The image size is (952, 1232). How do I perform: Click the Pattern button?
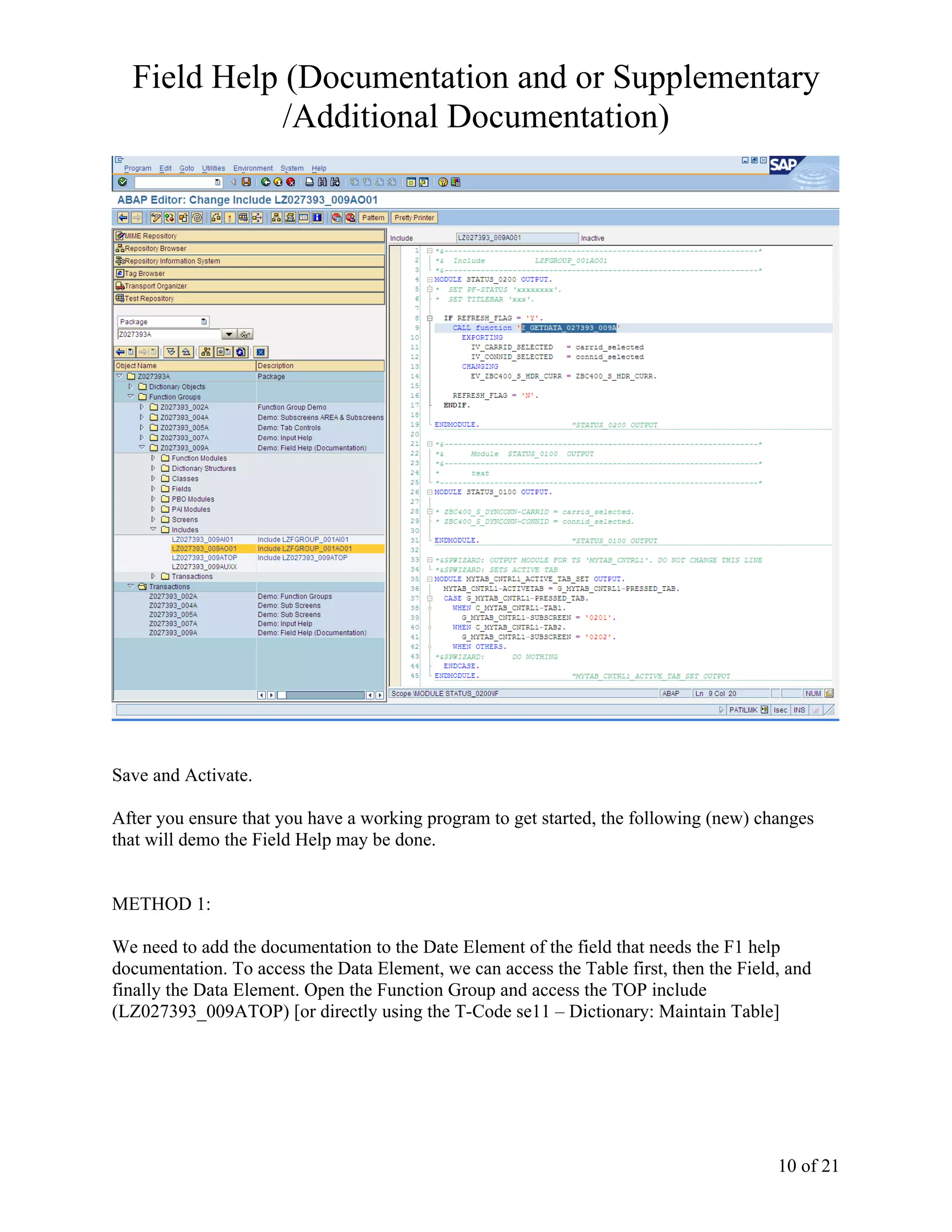(373, 218)
